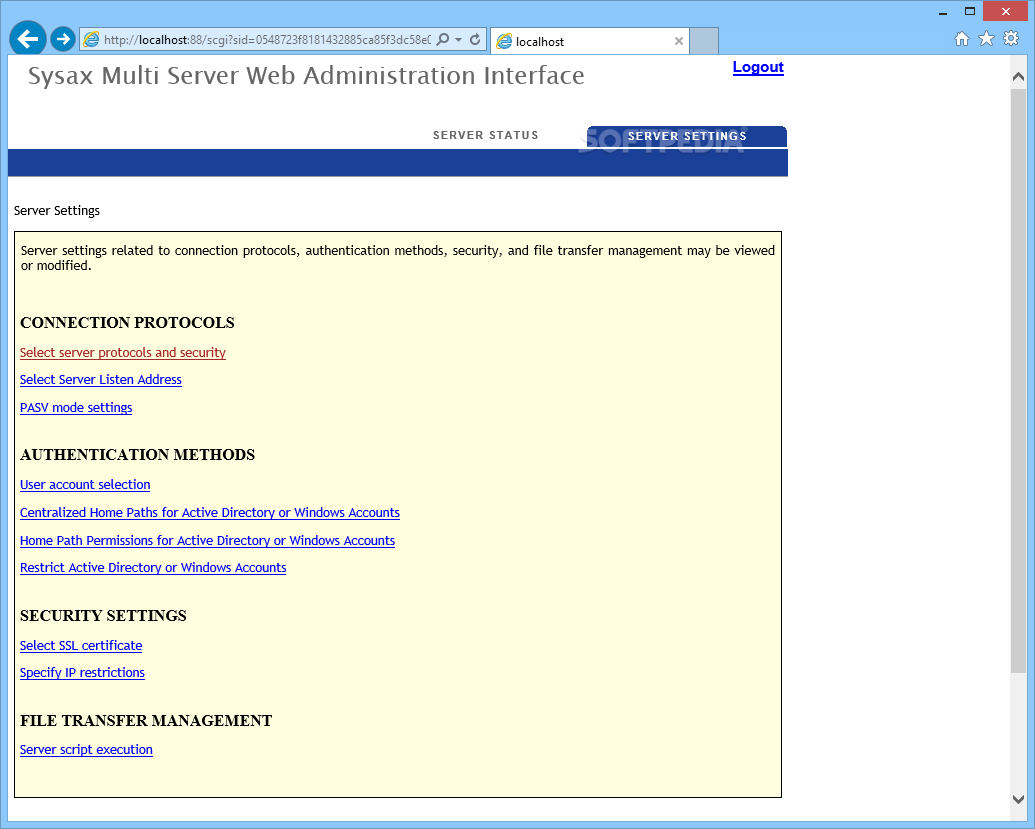Open Restrict Active Directory or Windows Accounts
This screenshot has width=1035, height=829.
(153, 568)
